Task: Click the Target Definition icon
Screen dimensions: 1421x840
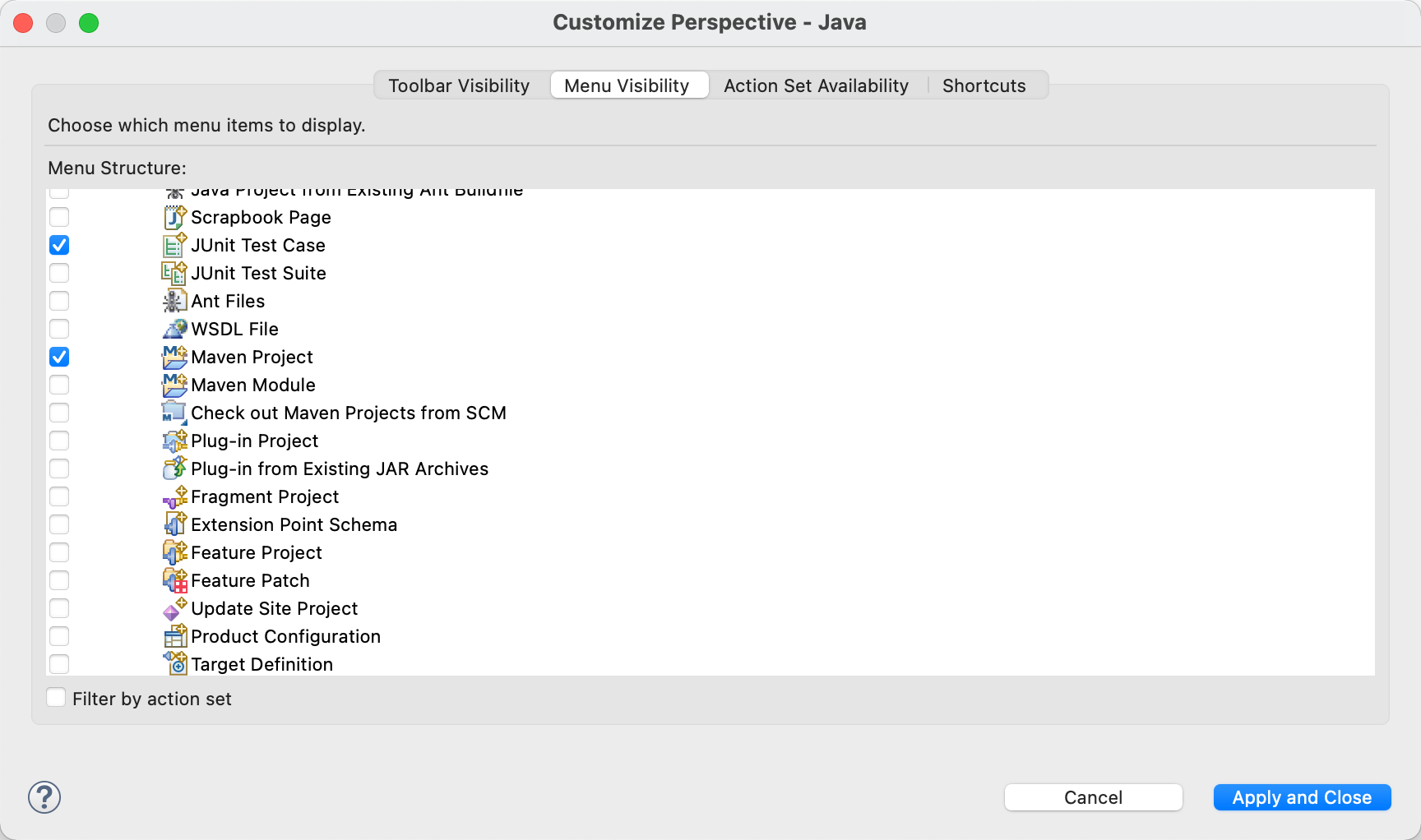Action: tap(175, 664)
